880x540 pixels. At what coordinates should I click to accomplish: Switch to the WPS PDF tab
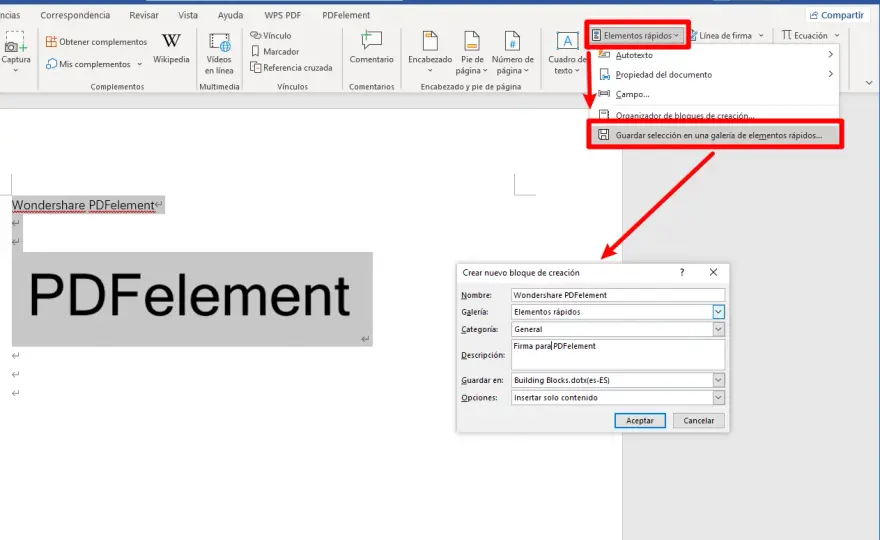(x=283, y=15)
